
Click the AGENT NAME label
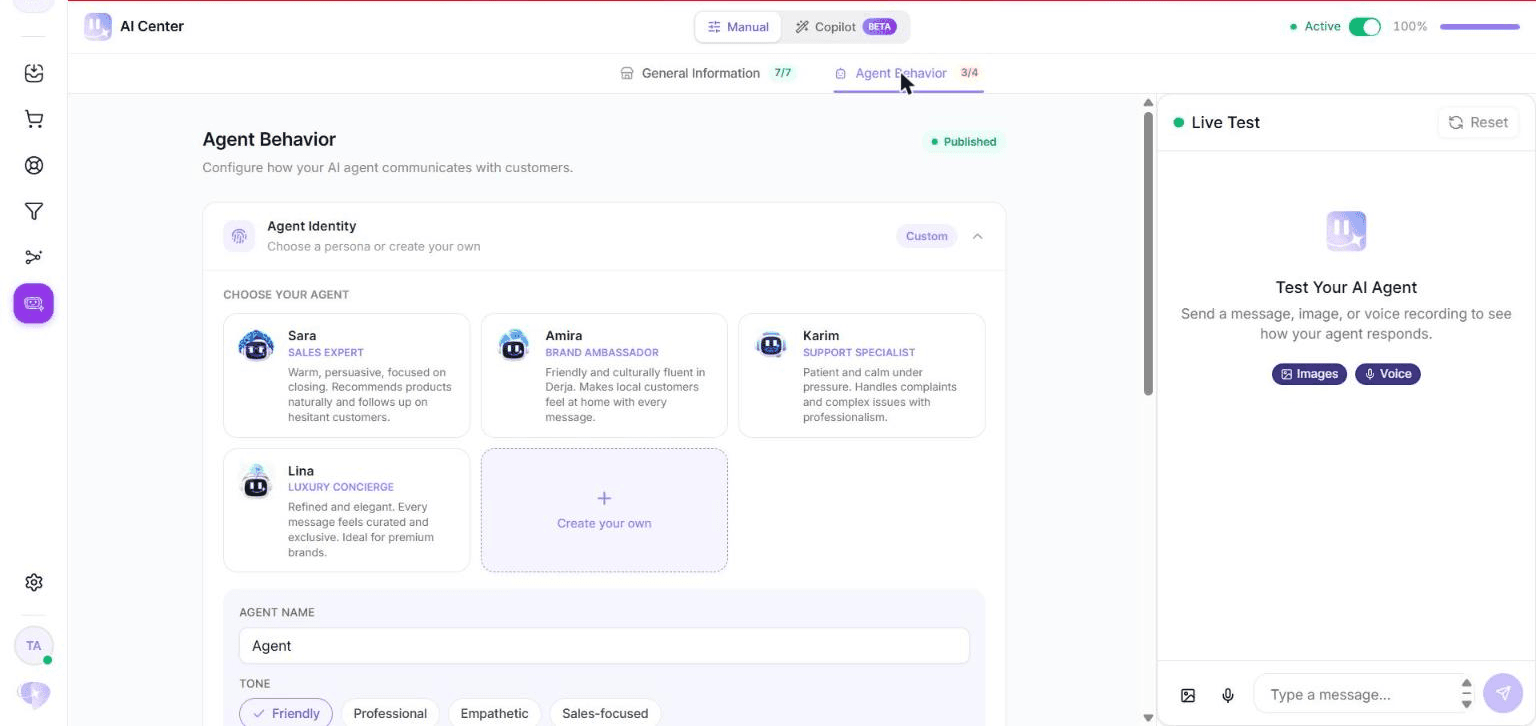(x=277, y=612)
